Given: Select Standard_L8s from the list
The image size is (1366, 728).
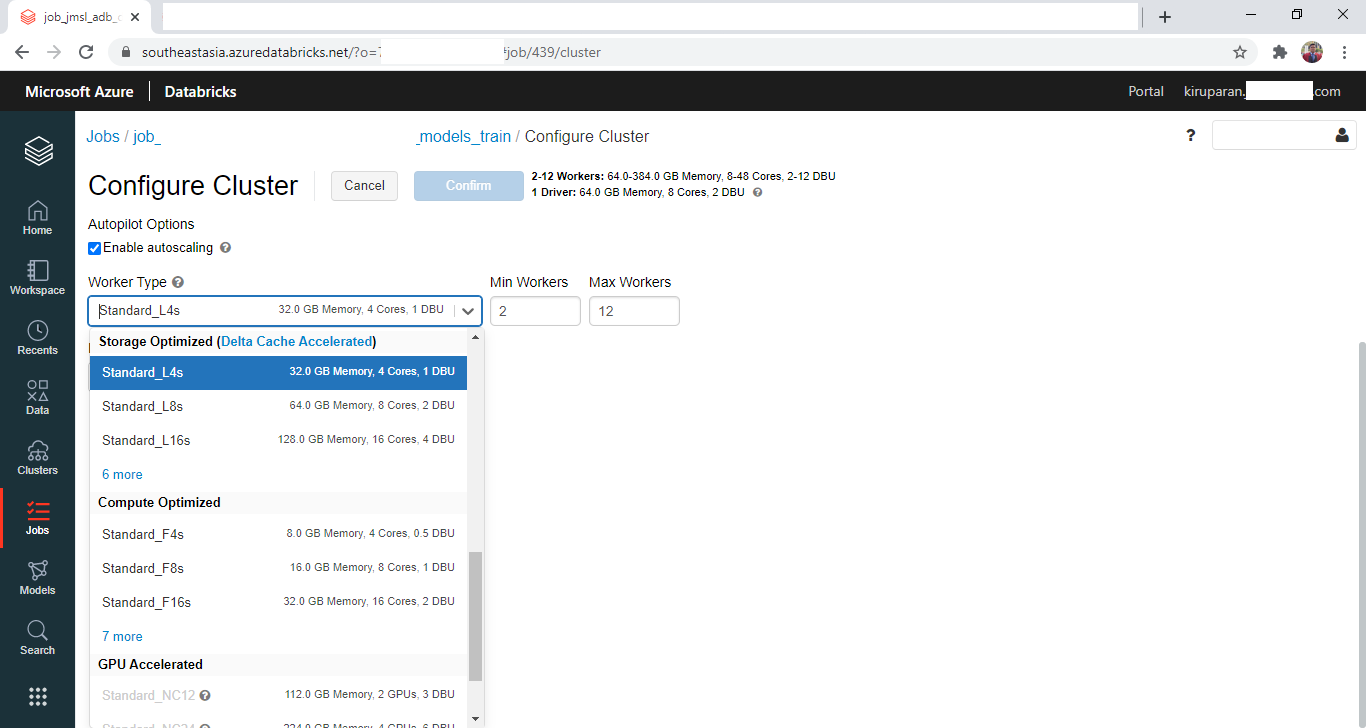Looking at the screenshot, I should 278,406.
